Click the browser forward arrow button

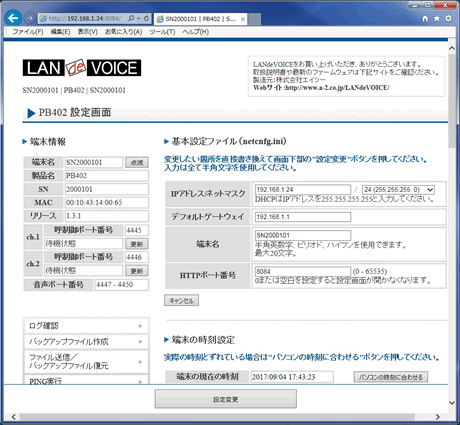(30, 18)
